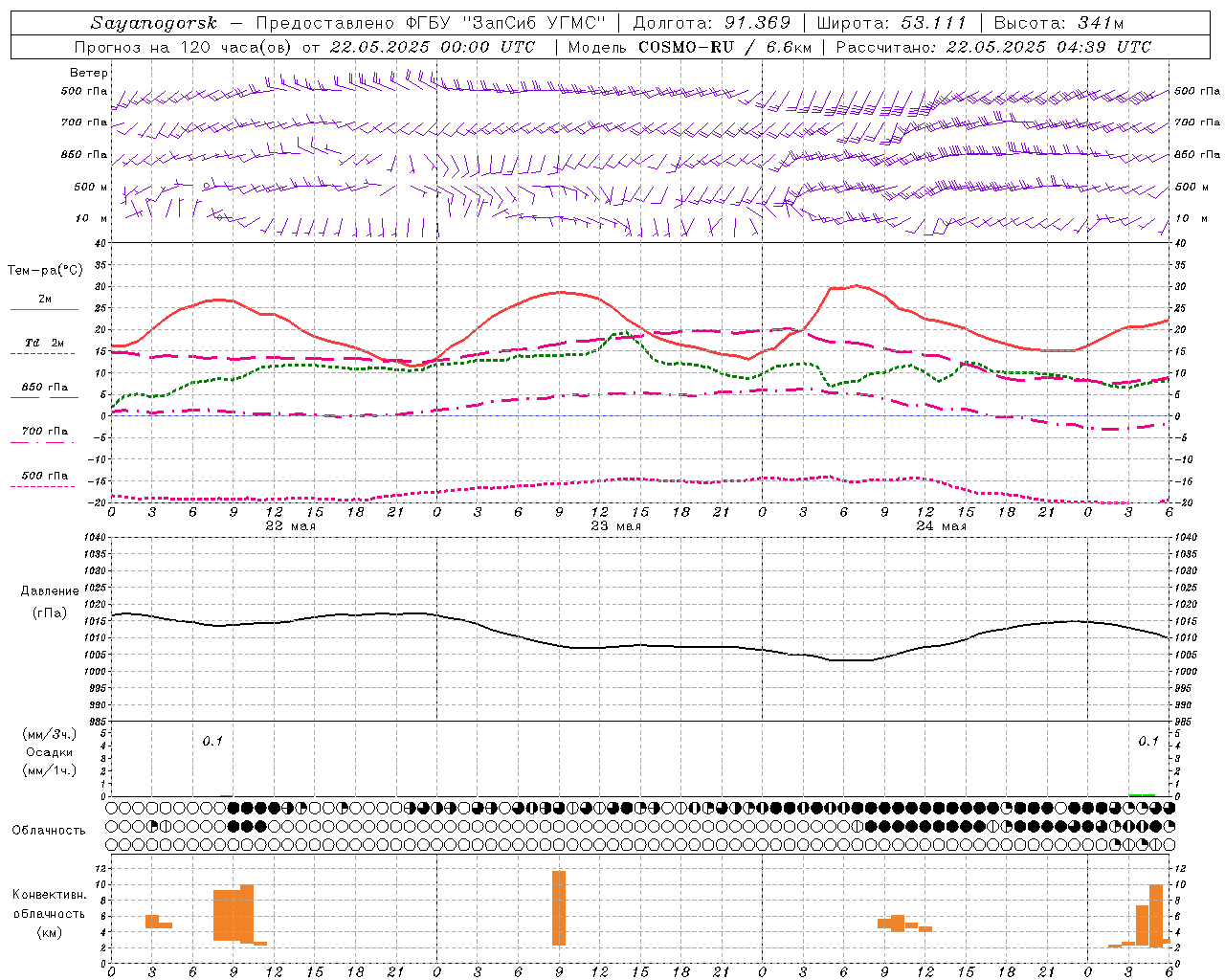Click the (мм/3ч.) precipitation unit label
1225x980 pixels.
pos(50,734)
